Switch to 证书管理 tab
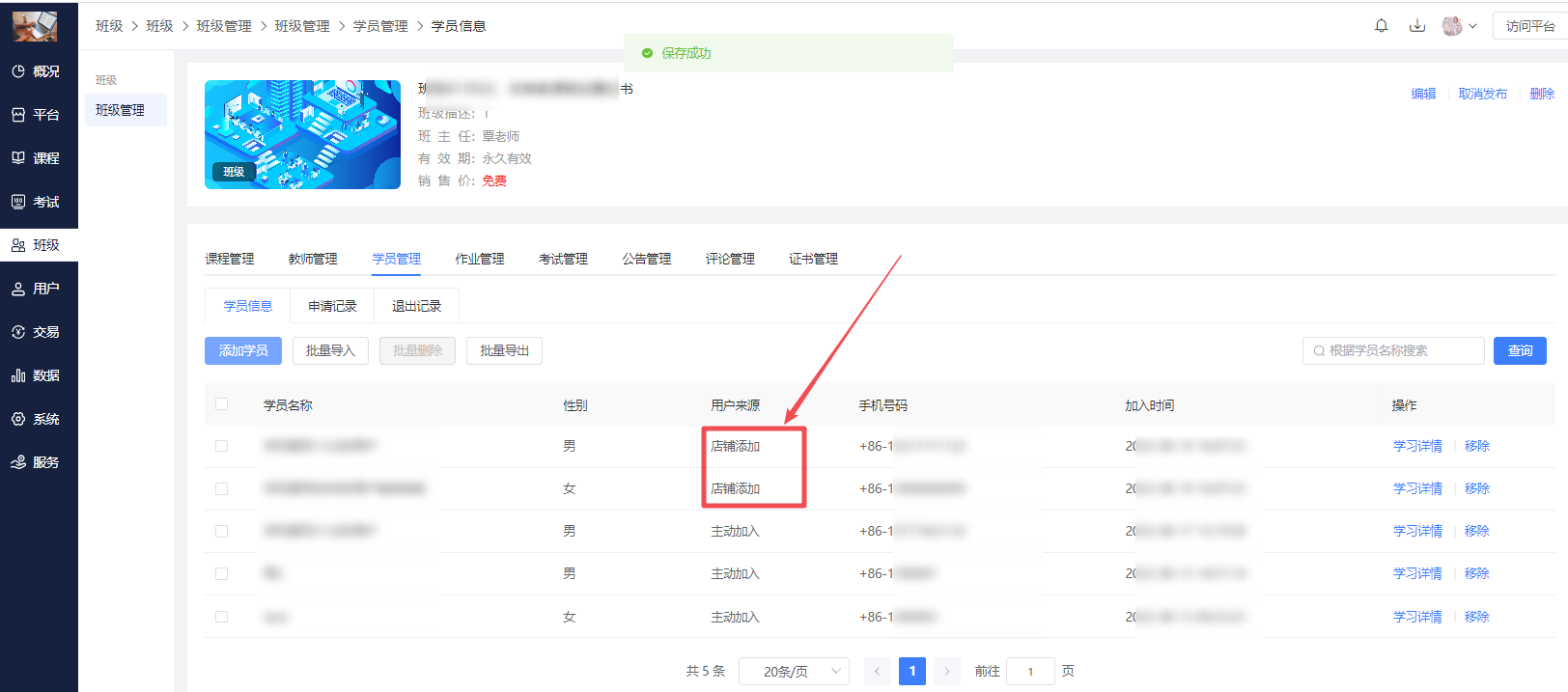Viewport: 1568px width, 692px height. coord(813,259)
